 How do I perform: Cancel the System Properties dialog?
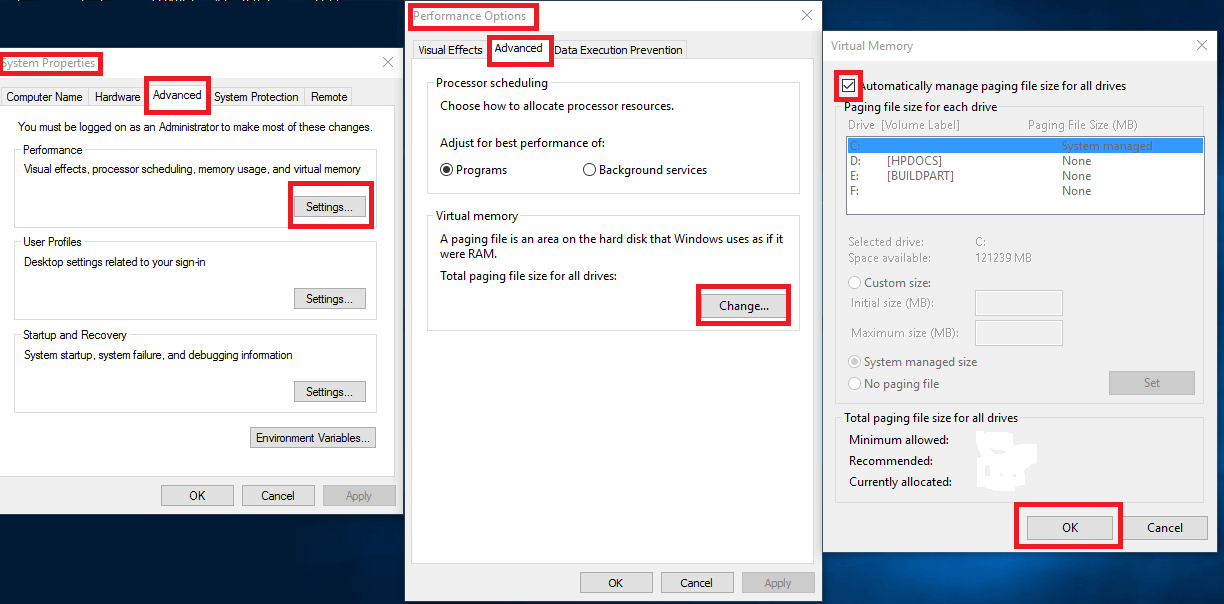pos(278,496)
